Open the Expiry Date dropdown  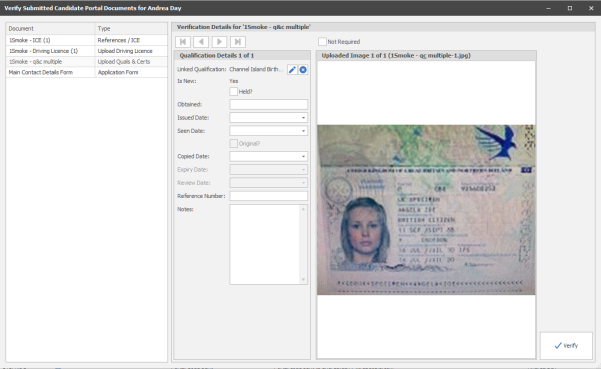303,170
